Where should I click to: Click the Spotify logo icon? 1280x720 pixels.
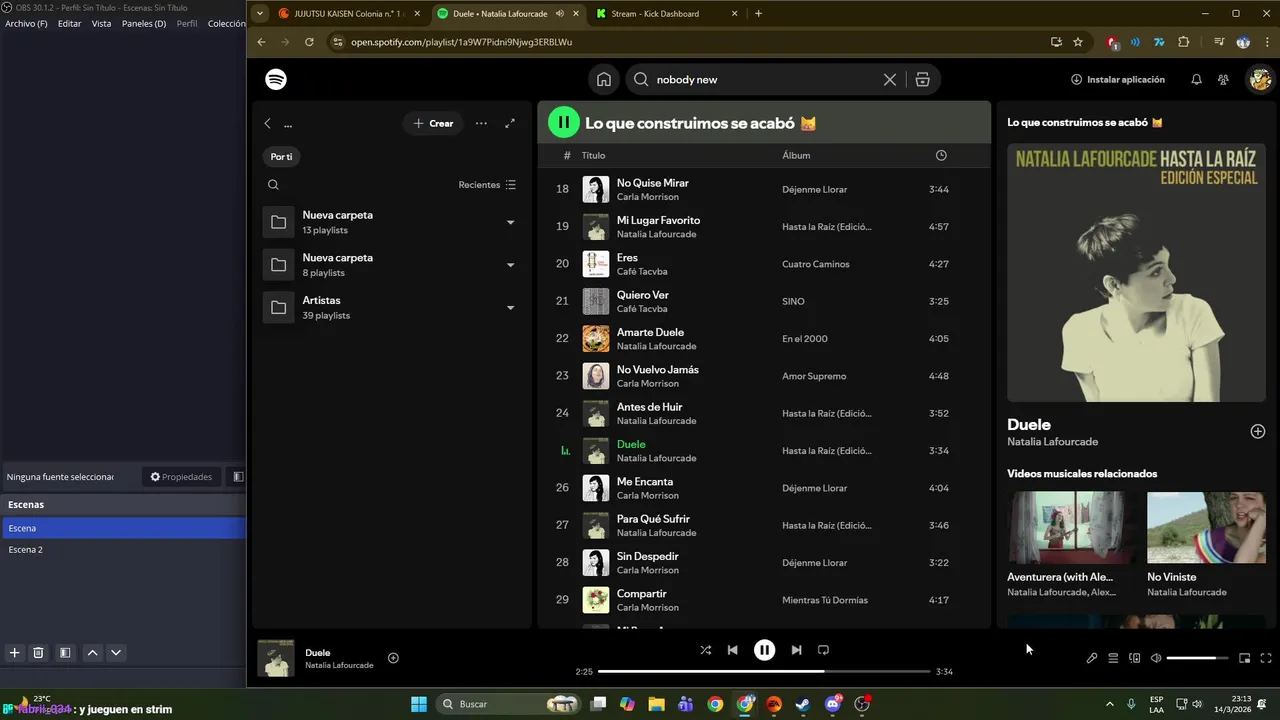tap(276, 79)
